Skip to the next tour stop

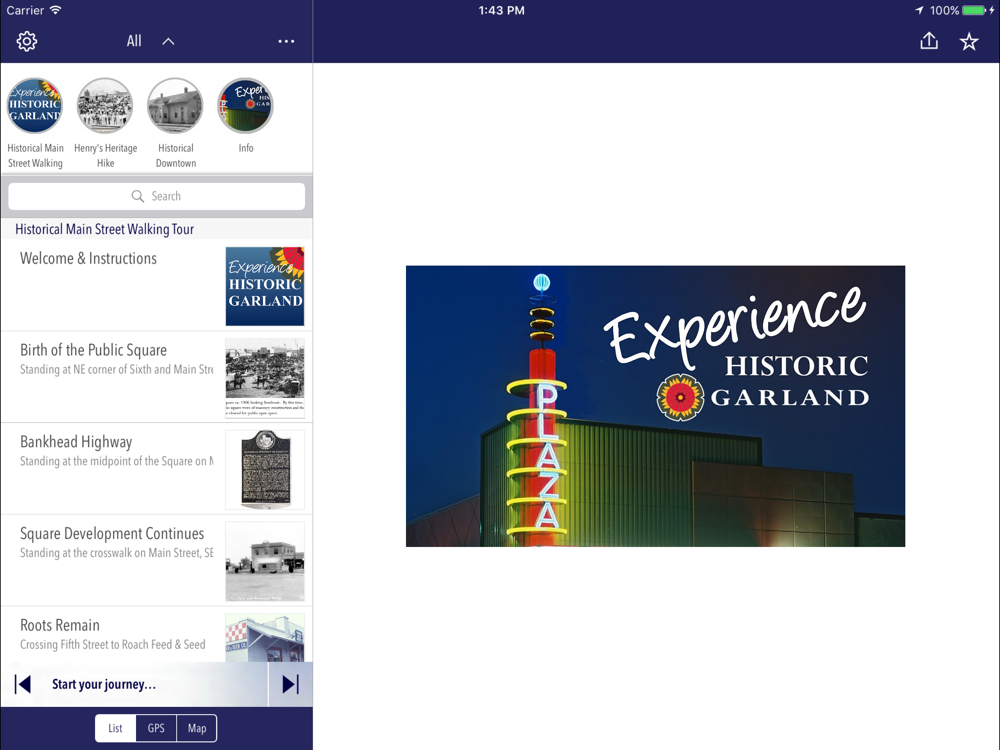click(x=290, y=684)
